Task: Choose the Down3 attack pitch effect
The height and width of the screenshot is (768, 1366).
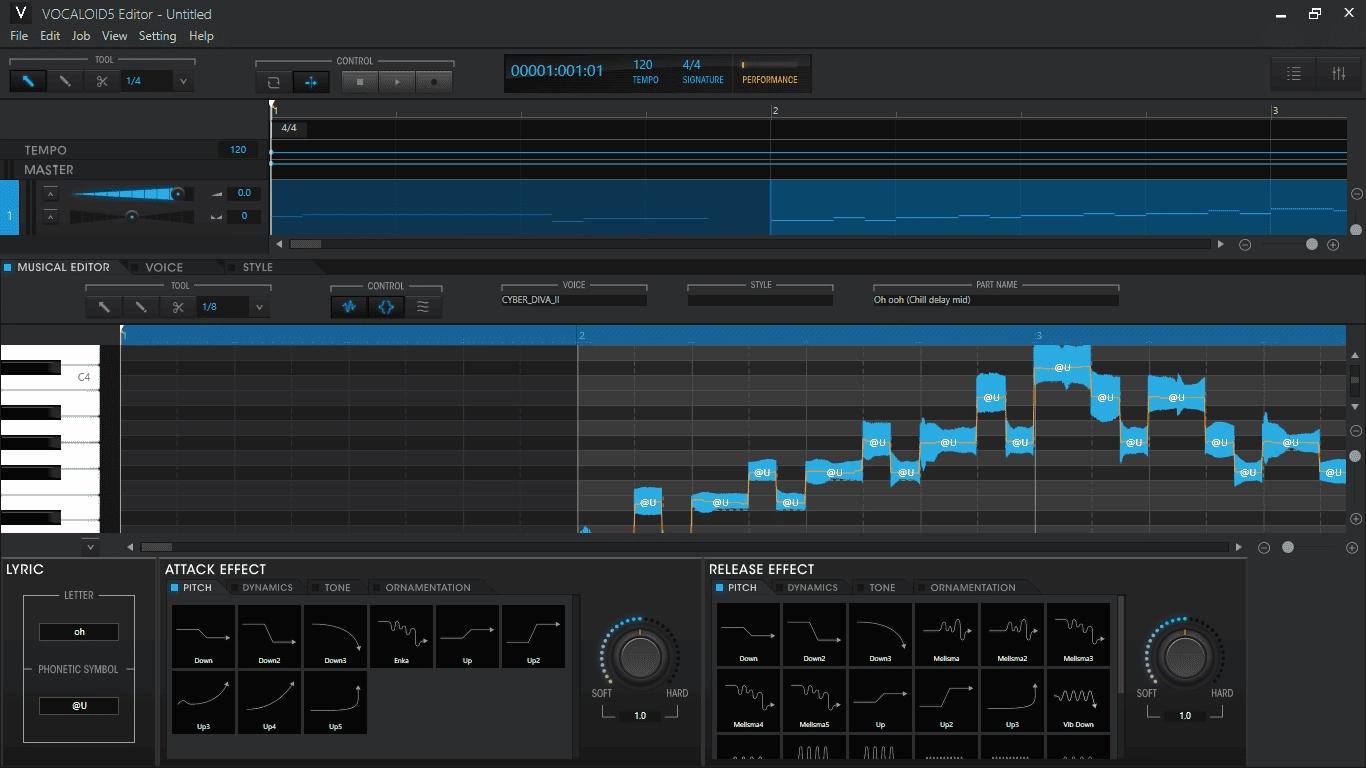Action: pos(335,636)
